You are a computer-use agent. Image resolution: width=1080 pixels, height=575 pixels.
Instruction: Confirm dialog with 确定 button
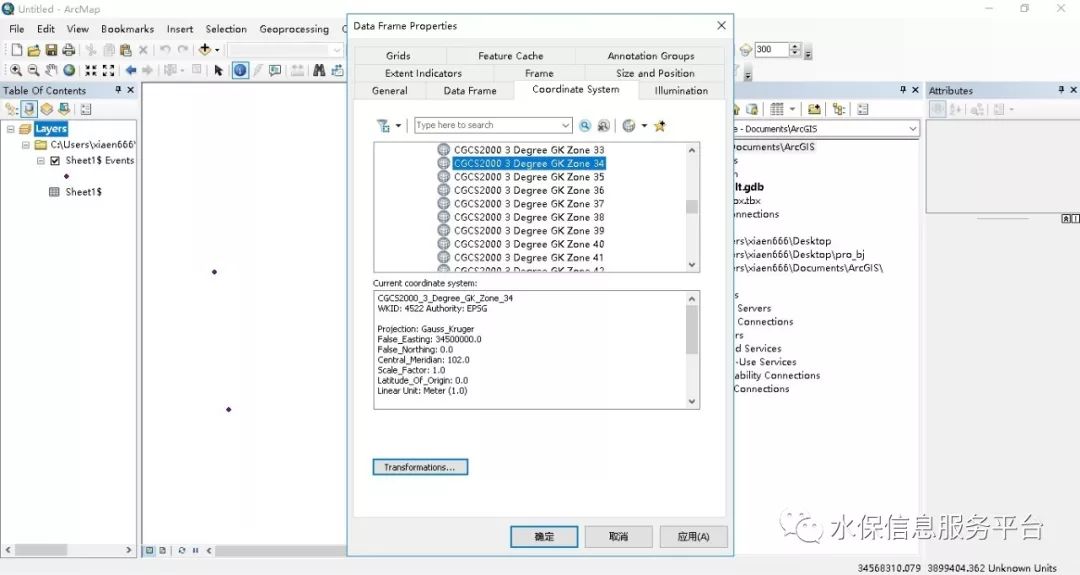pos(544,536)
